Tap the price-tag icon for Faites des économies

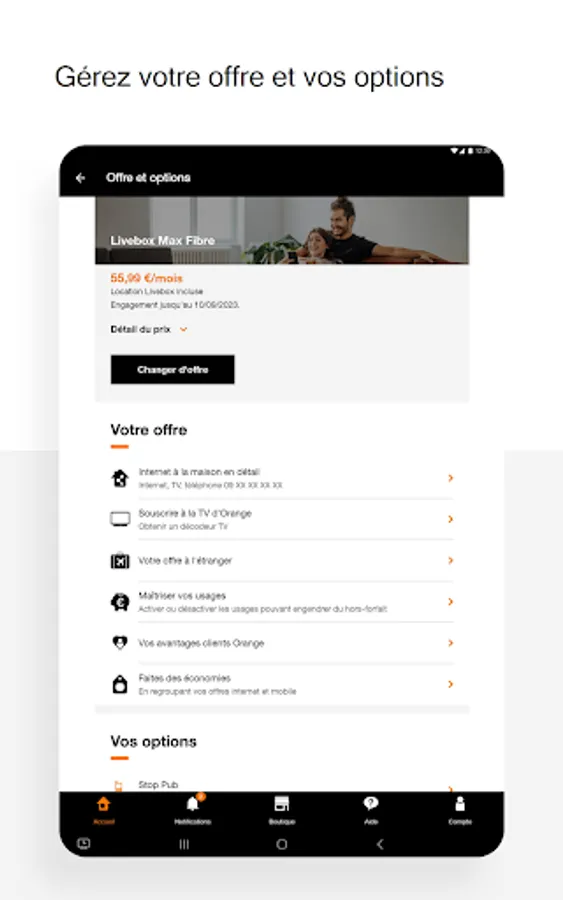point(120,684)
